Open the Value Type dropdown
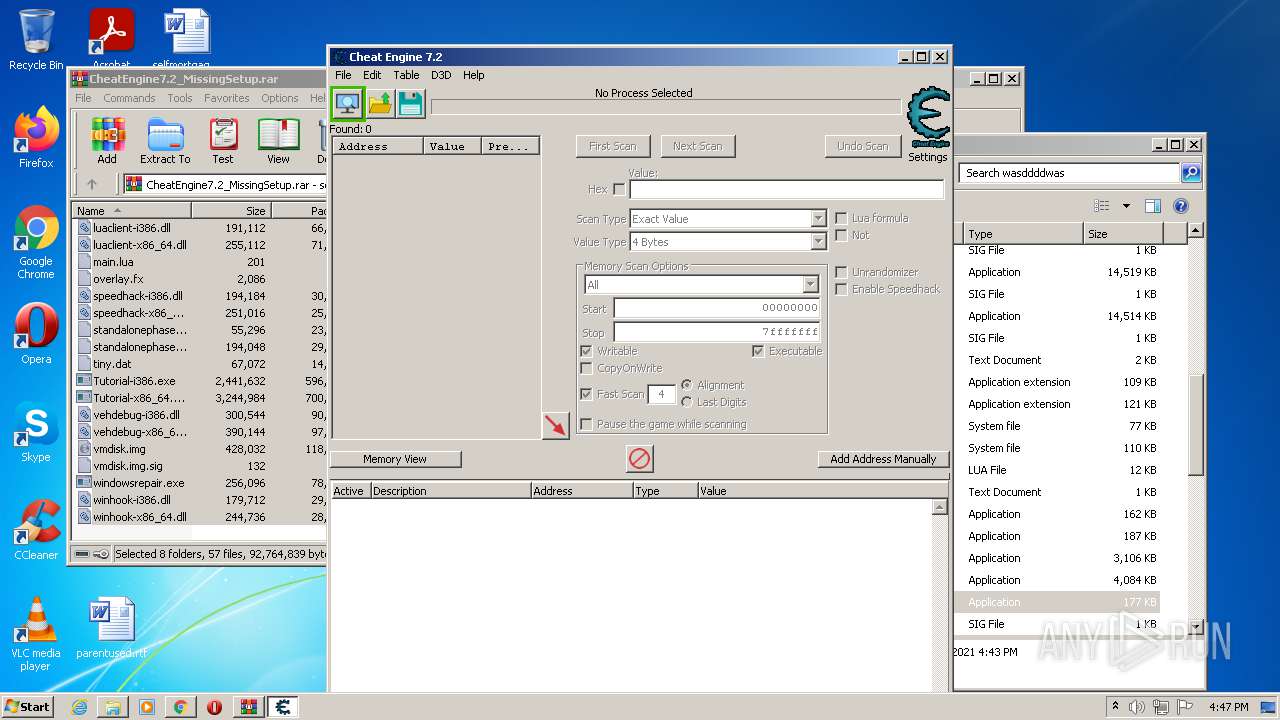The image size is (1280, 720). coord(818,242)
